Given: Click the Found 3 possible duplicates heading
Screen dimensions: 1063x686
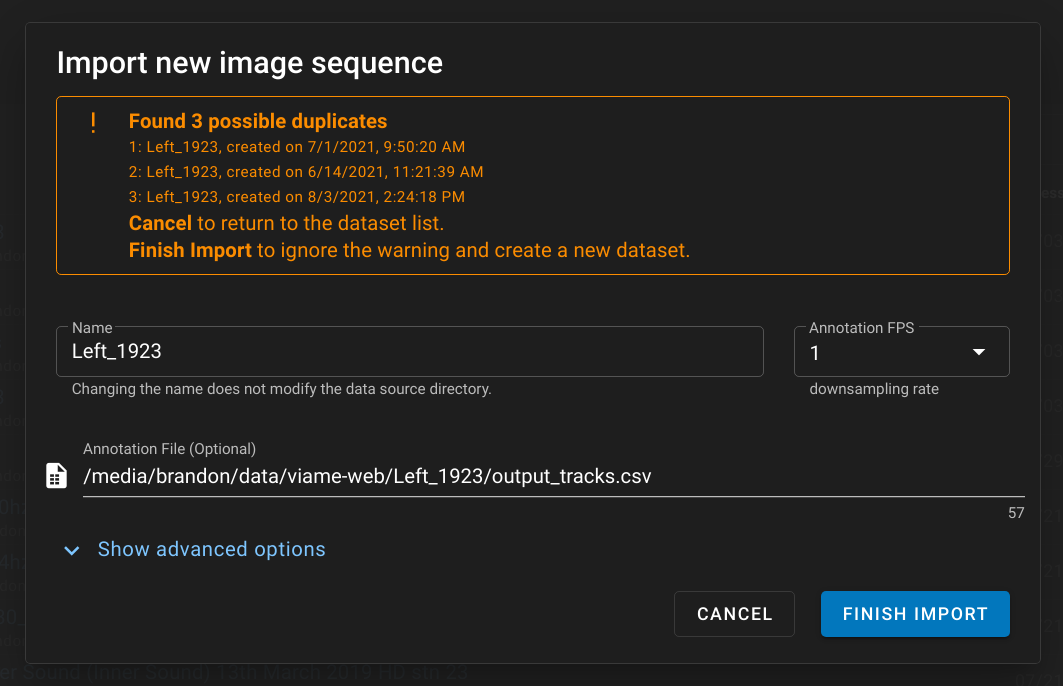Looking at the screenshot, I should click(x=258, y=121).
